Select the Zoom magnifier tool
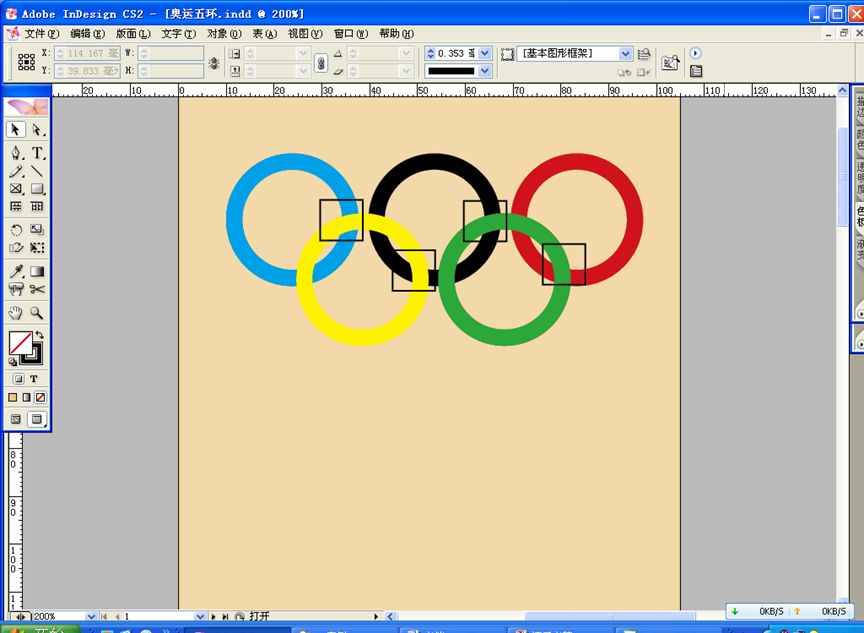 (x=37, y=313)
